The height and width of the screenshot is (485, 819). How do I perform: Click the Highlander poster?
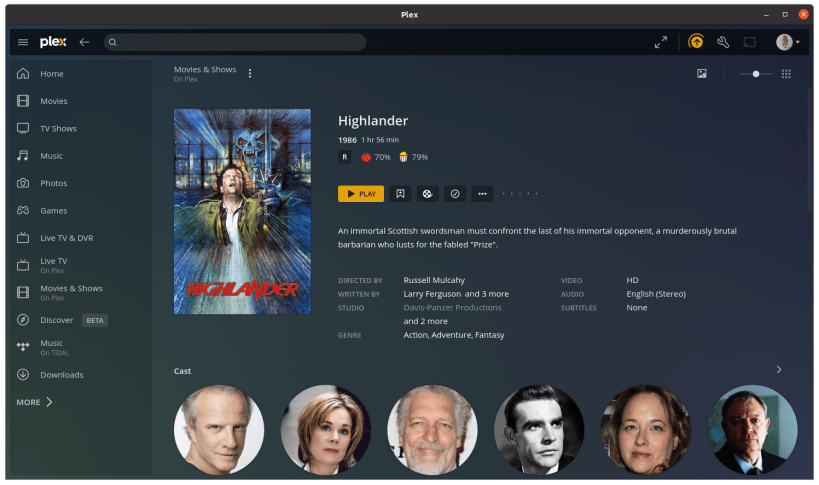tap(242, 211)
